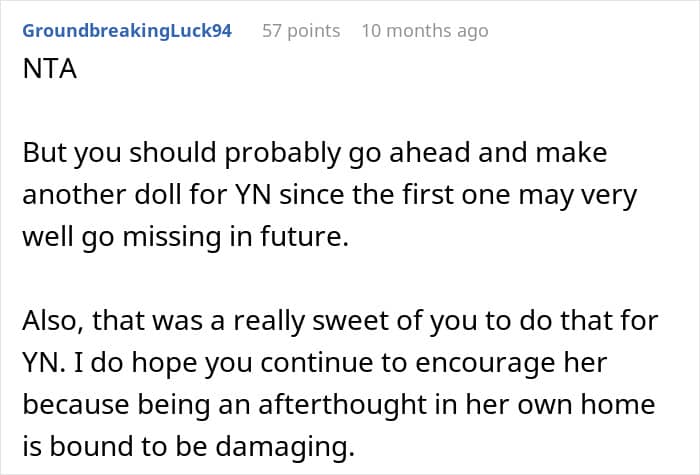700x475 pixels.
Task: Click the word 'doll' in the comment
Action: click(x=157, y=196)
